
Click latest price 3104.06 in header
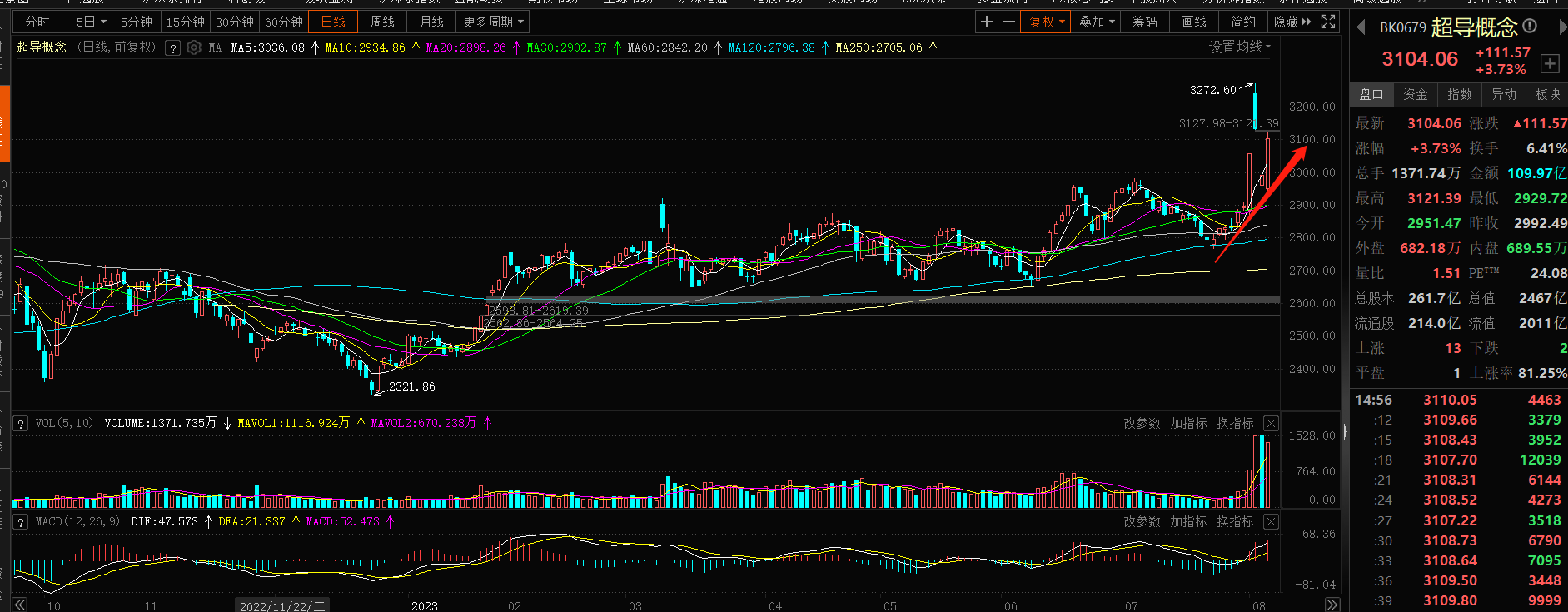(1420, 59)
